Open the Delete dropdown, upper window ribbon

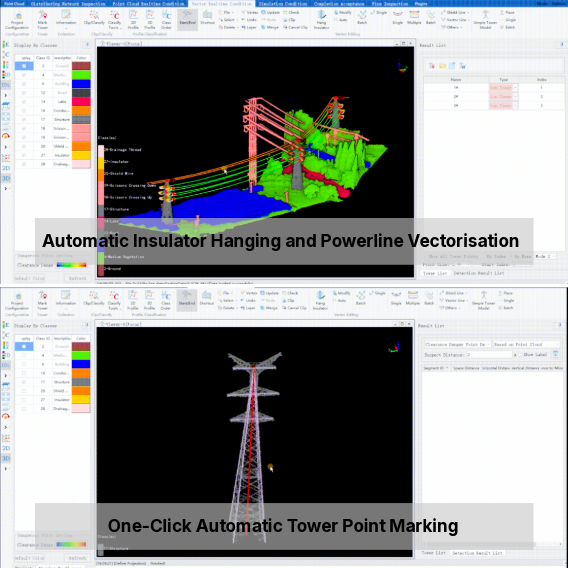coord(229,27)
